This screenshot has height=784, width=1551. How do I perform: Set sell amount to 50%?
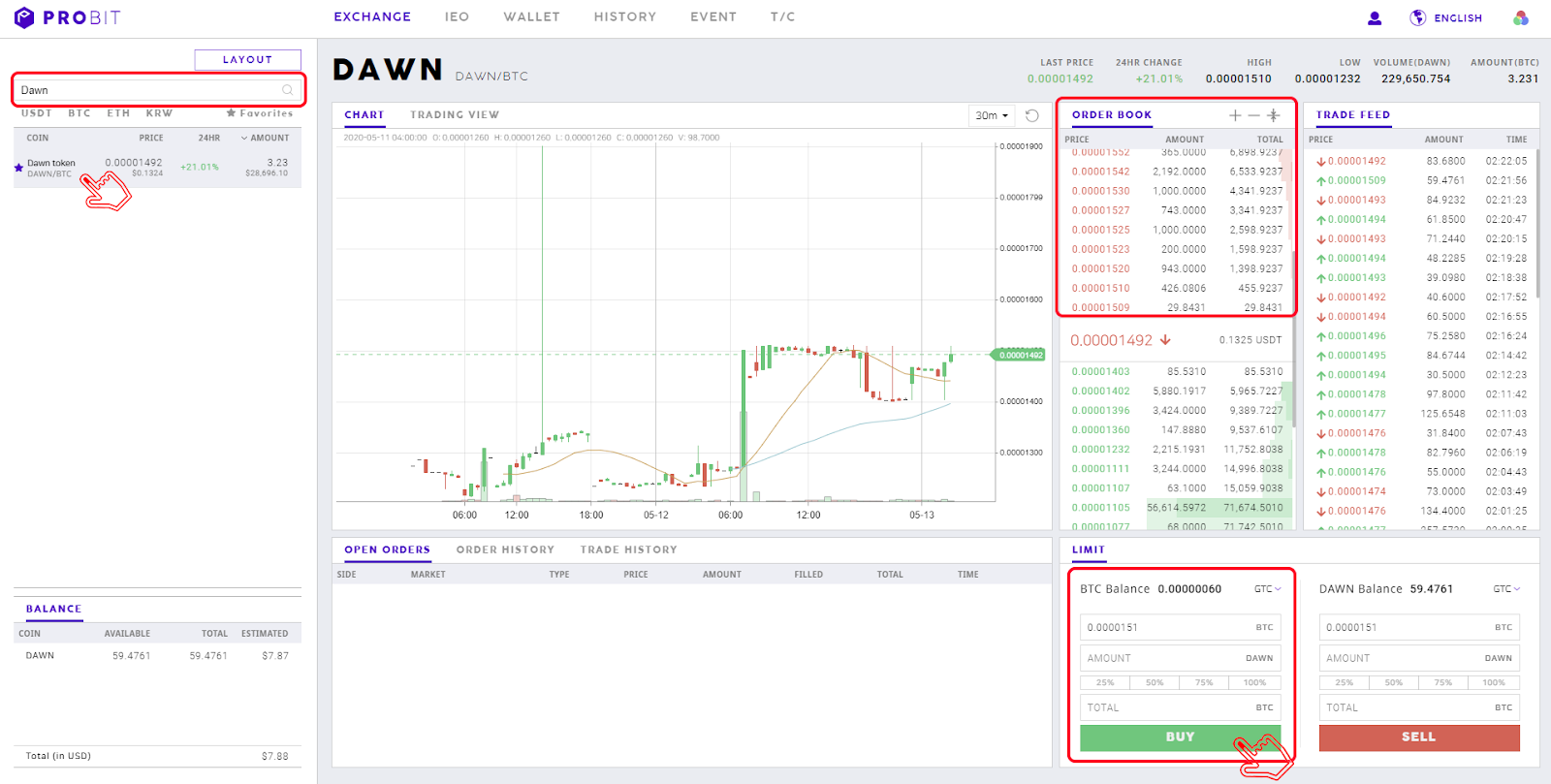[1394, 682]
